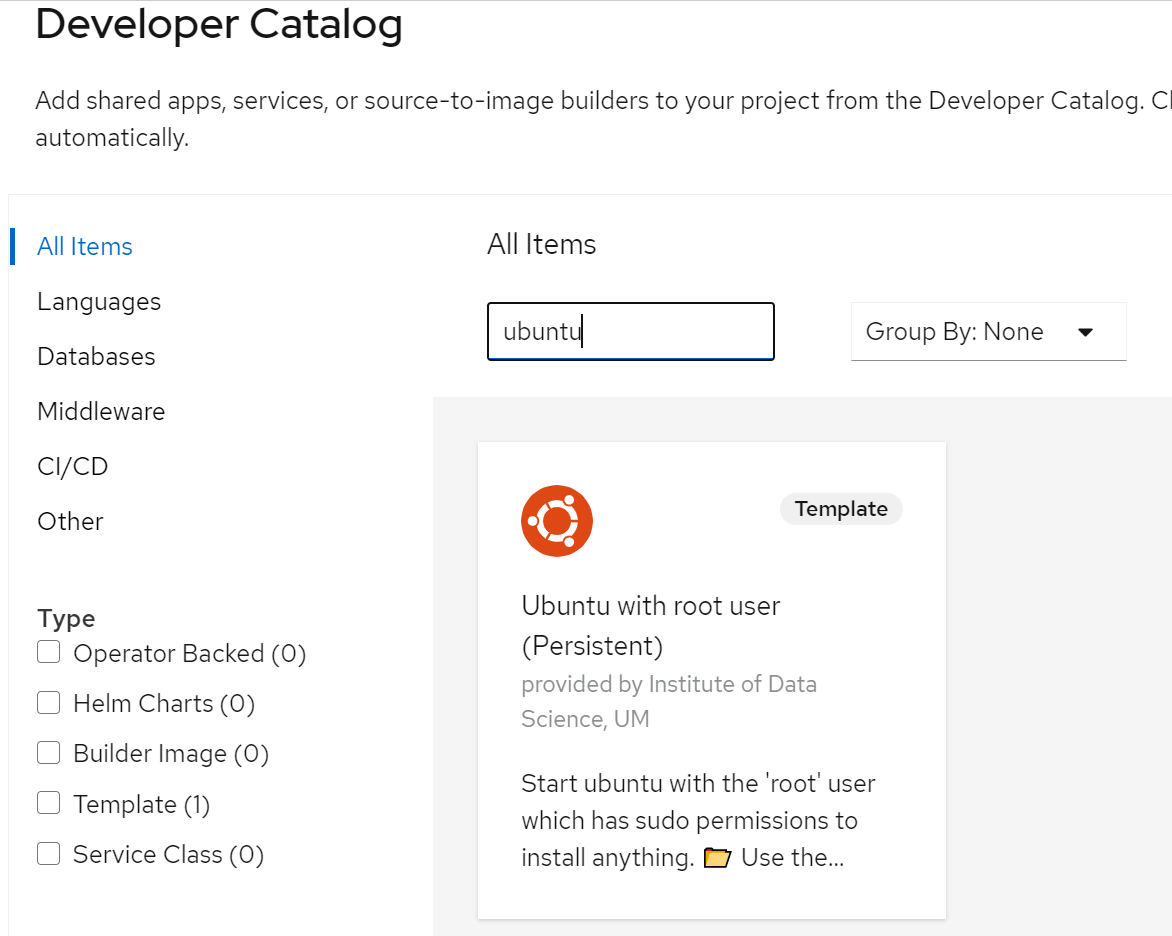The height and width of the screenshot is (936, 1172).
Task: Open the Languages category
Action: (99, 301)
